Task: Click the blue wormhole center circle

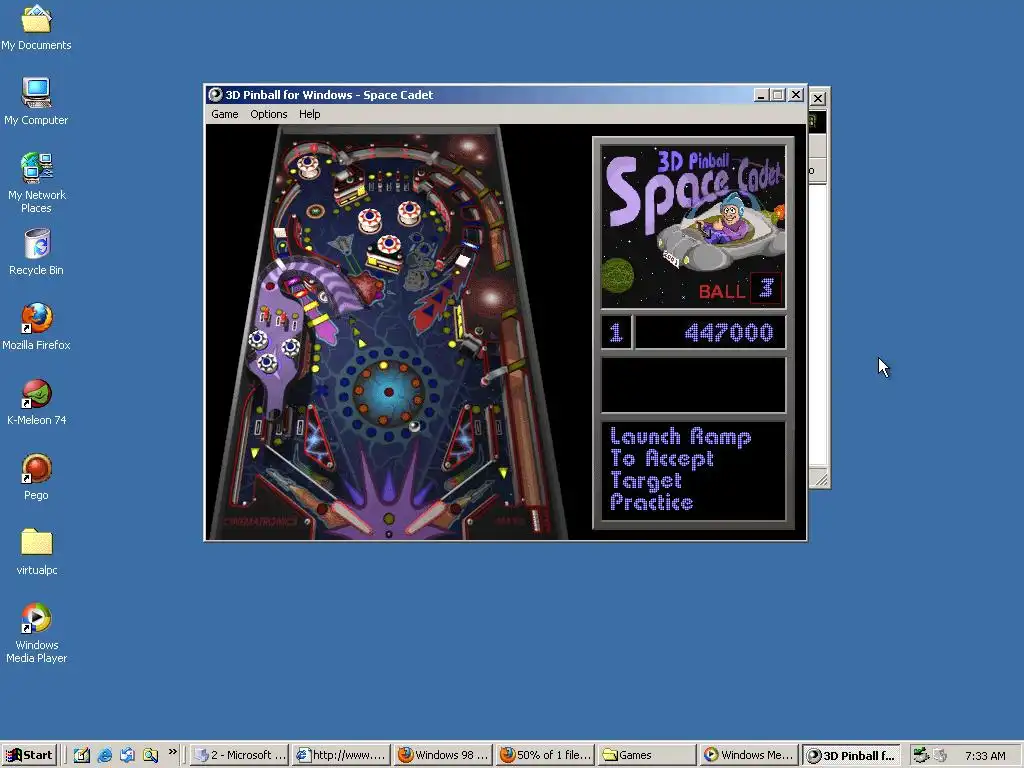Action: click(x=388, y=392)
